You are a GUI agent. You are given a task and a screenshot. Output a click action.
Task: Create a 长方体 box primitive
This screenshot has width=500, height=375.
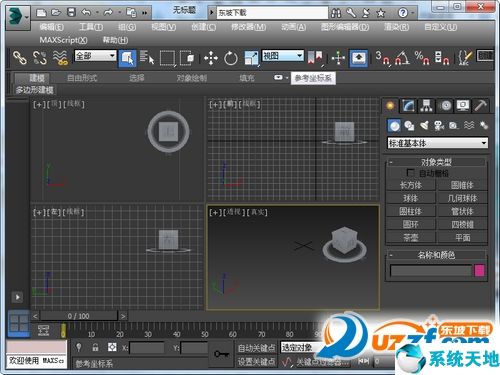tap(411, 185)
